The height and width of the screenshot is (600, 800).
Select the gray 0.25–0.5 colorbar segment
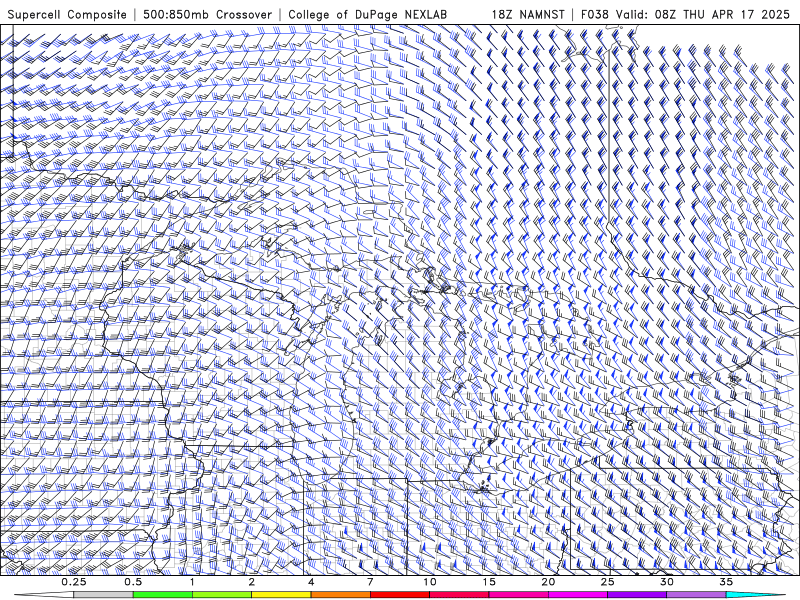[103, 595]
